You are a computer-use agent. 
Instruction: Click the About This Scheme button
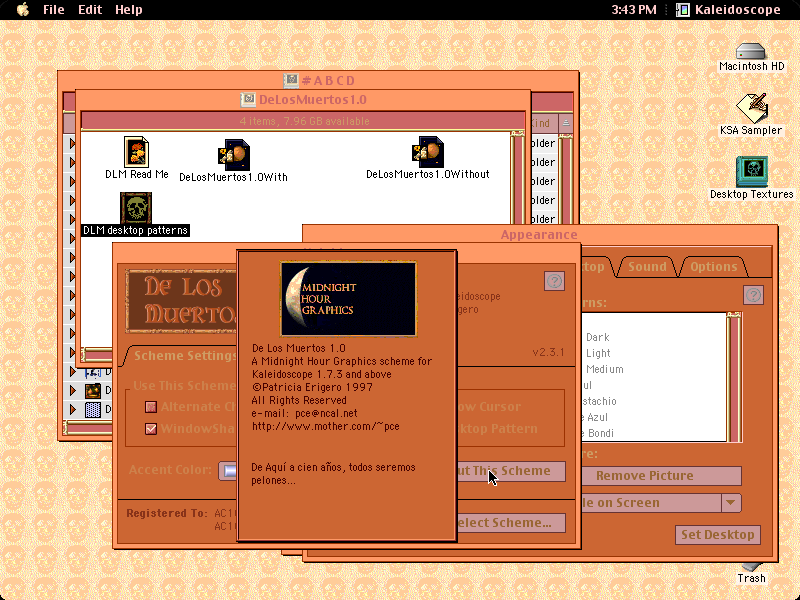coord(511,471)
